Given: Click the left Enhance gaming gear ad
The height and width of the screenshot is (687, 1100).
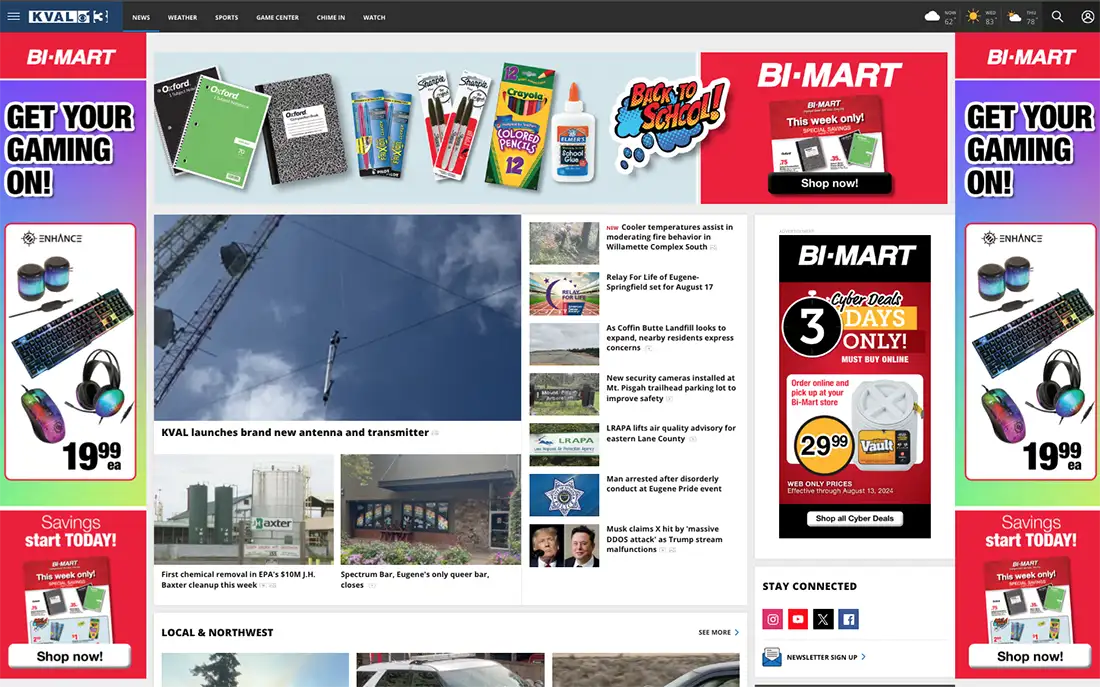Looking at the screenshot, I should (x=70, y=352).
